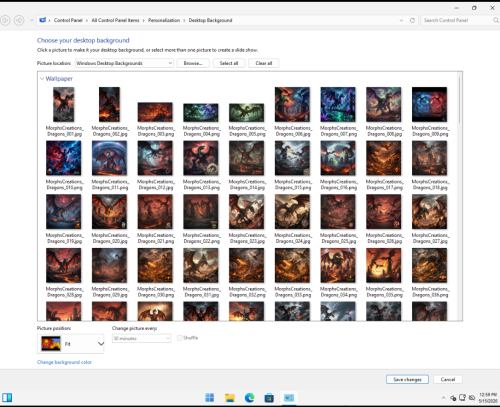Select wallpaper Dragons_006.jpg
The width and height of the screenshot is (500, 407).
click(292, 105)
